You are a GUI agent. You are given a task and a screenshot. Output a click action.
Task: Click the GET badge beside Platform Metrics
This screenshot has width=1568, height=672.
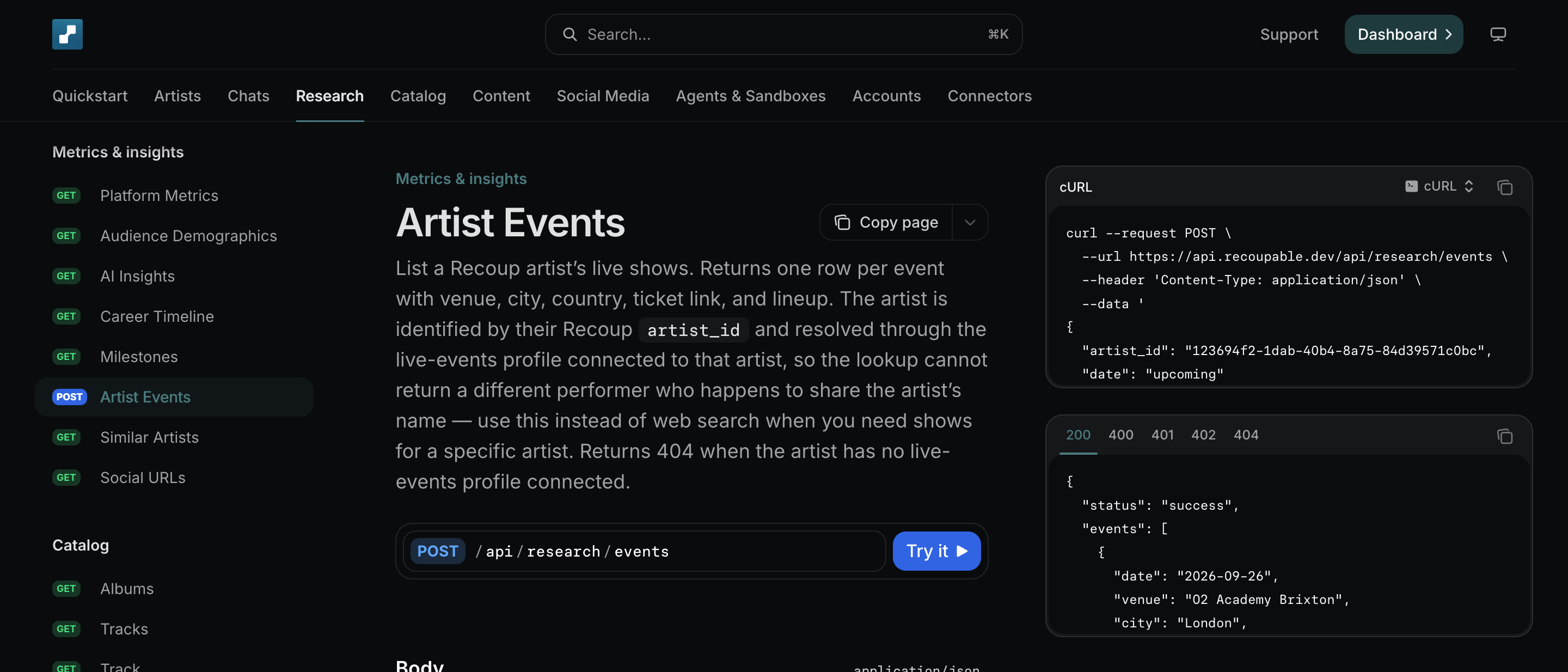[x=66, y=196]
